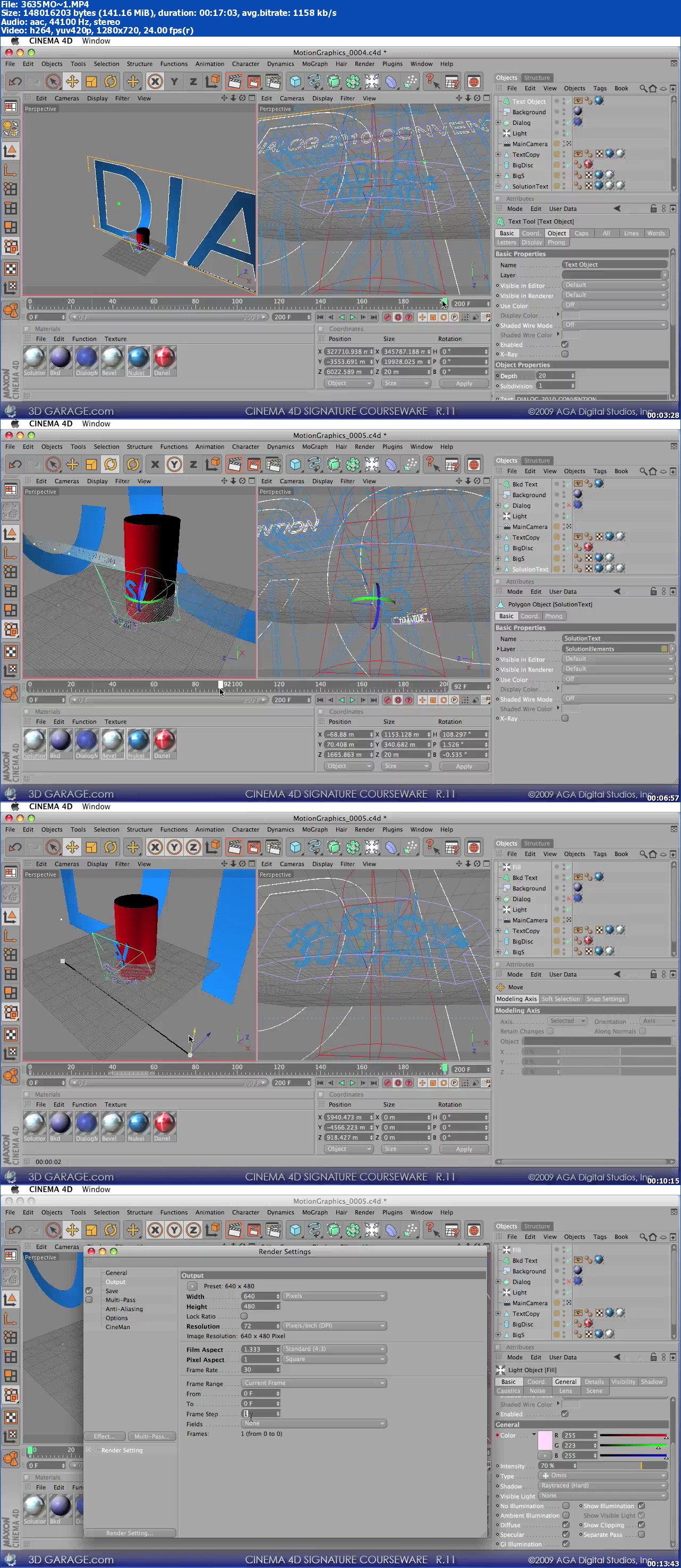Click Intensity 70% slider of Fill light
This screenshot has height=1568, width=681.
coord(622,1466)
